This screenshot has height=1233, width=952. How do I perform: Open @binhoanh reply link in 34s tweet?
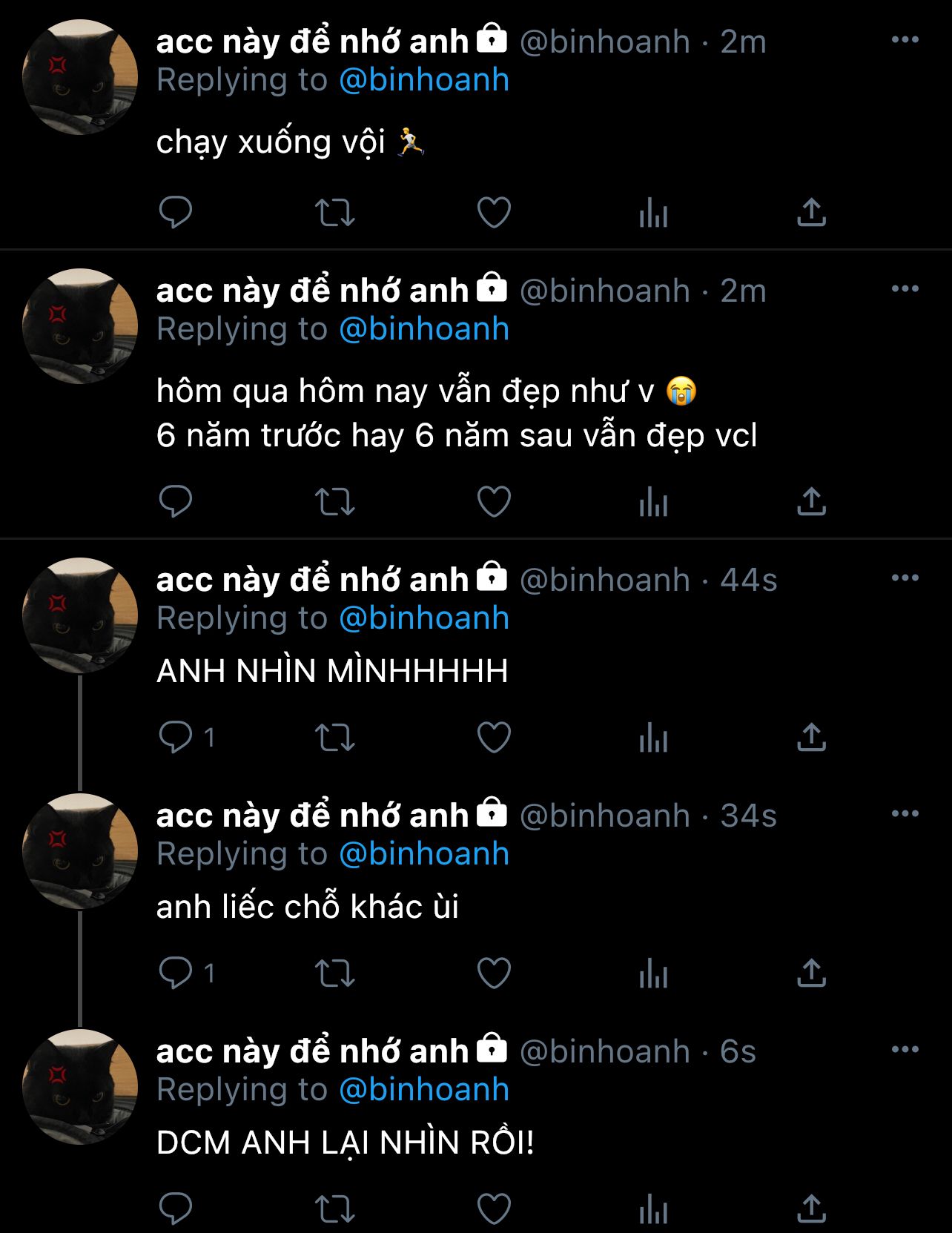pos(424,854)
